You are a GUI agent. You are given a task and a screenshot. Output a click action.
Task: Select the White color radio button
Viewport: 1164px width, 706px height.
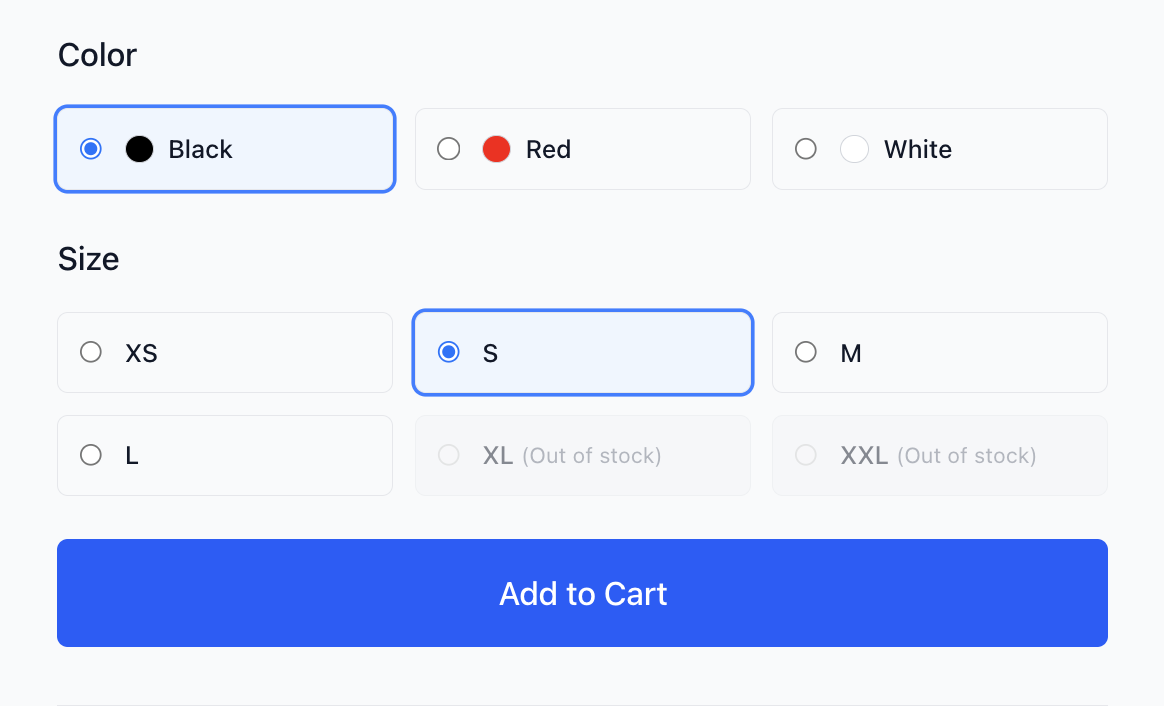(x=806, y=149)
